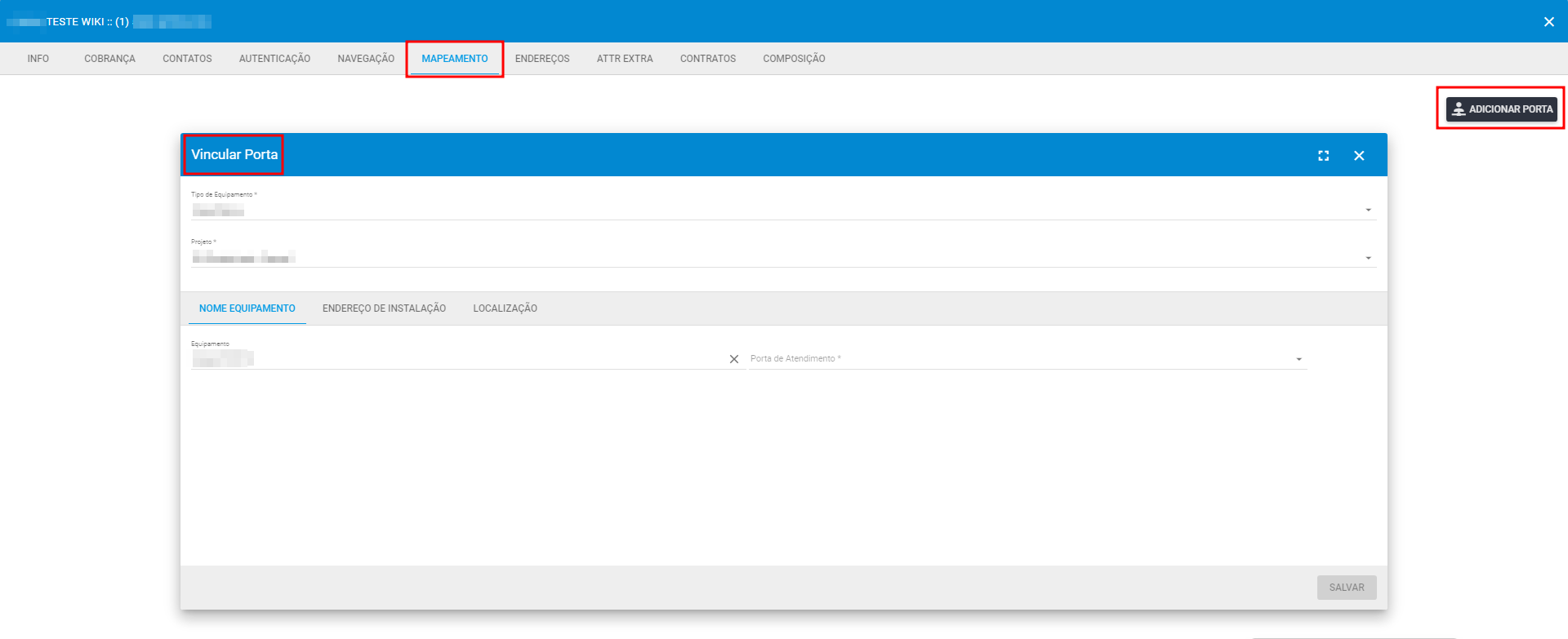This screenshot has height=639, width=1568.
Task: Click the SALVAR button
Action: pyautogui.click(x=1347, y=588)
